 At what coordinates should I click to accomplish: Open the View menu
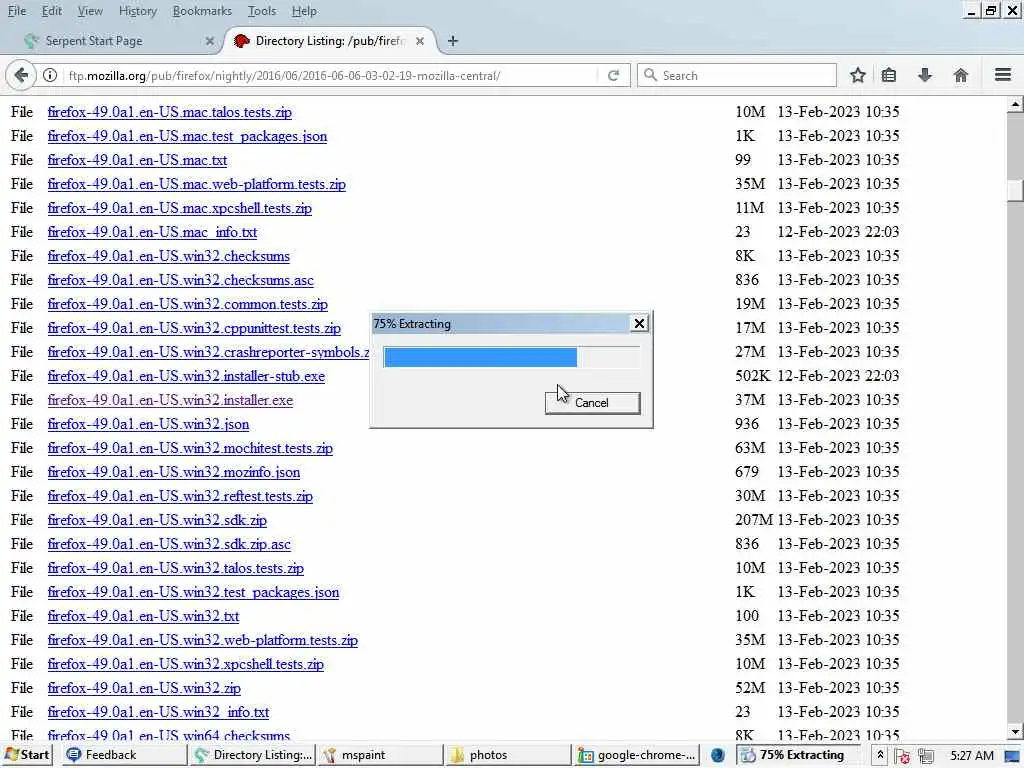pyautogui.click(x=90, y=11)
